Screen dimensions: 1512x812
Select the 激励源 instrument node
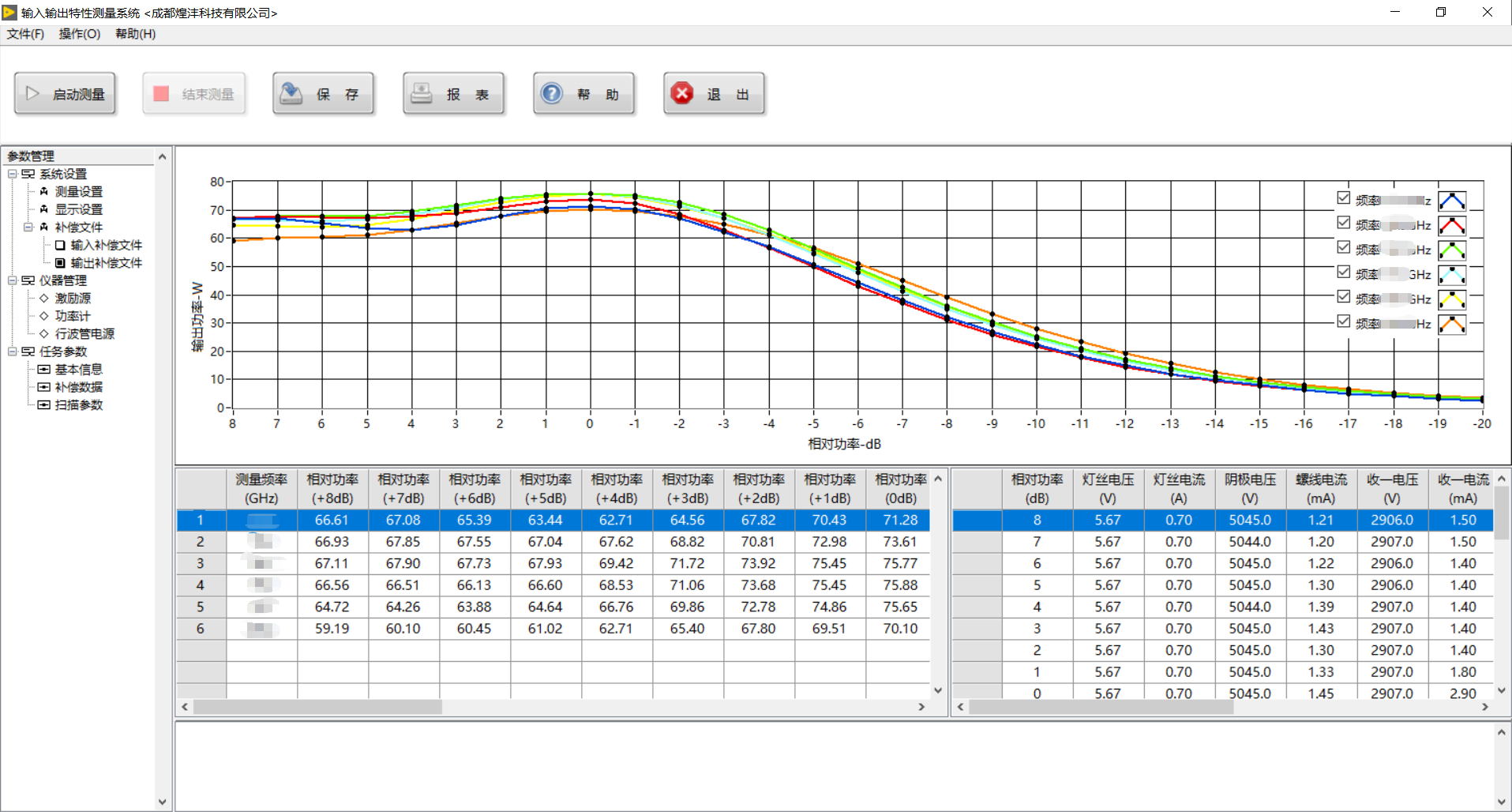73,299
